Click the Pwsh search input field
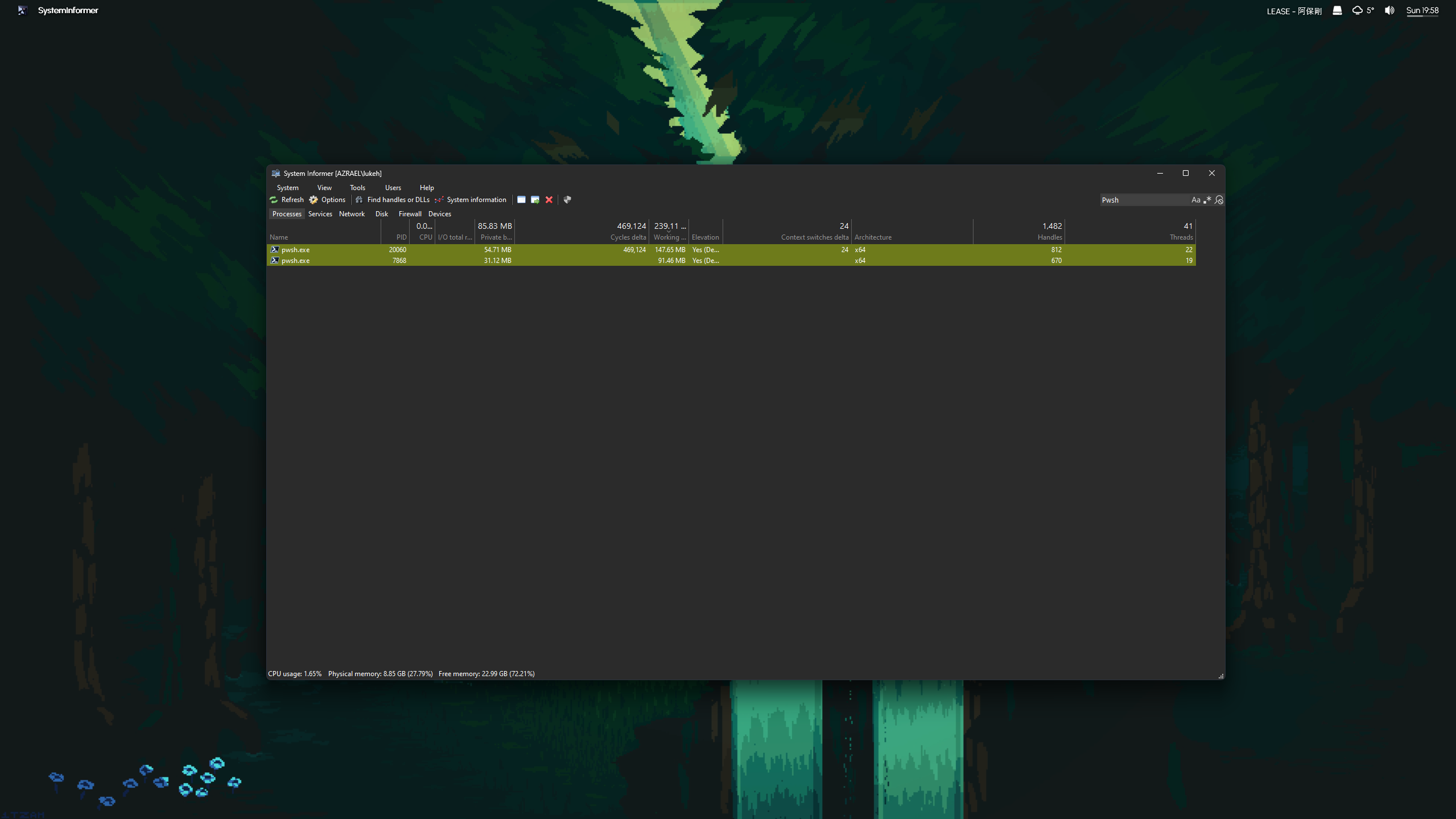This screenshot has width=1456, height=819. click(1144, 200)
